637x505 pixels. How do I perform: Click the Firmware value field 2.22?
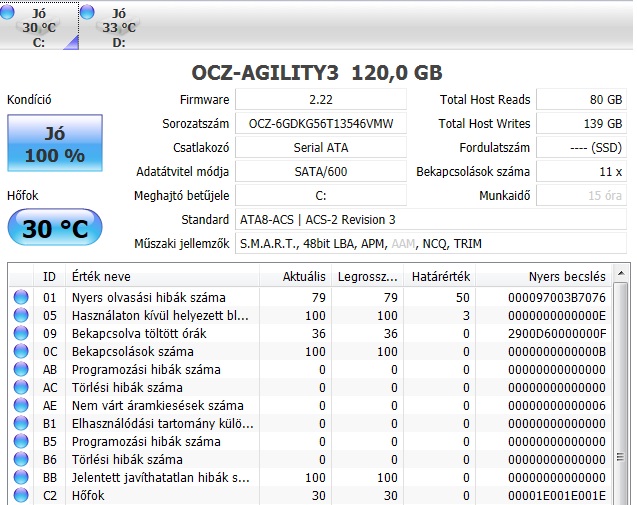coord(321,100)
